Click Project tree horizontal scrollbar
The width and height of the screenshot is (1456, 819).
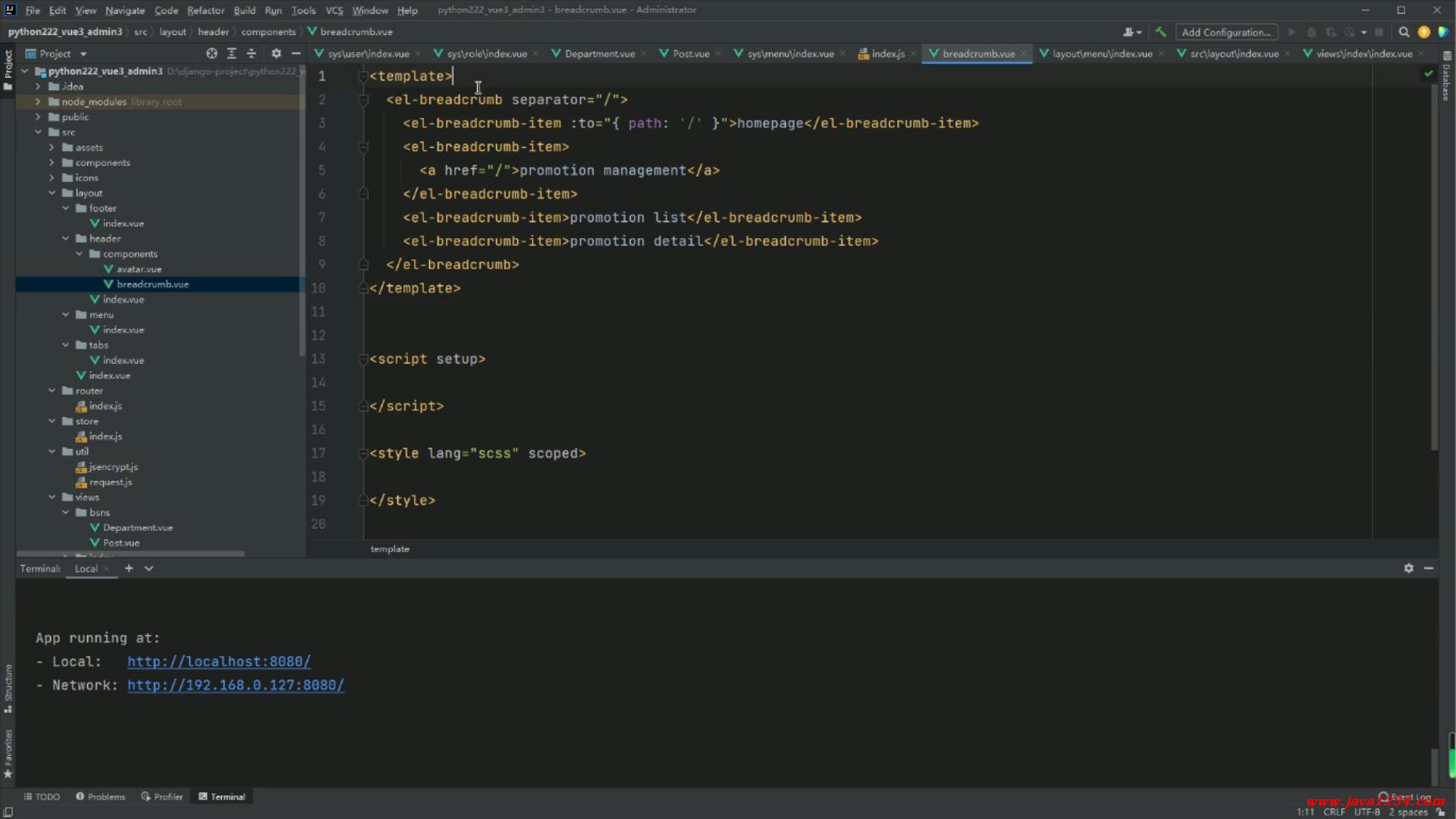130,554
